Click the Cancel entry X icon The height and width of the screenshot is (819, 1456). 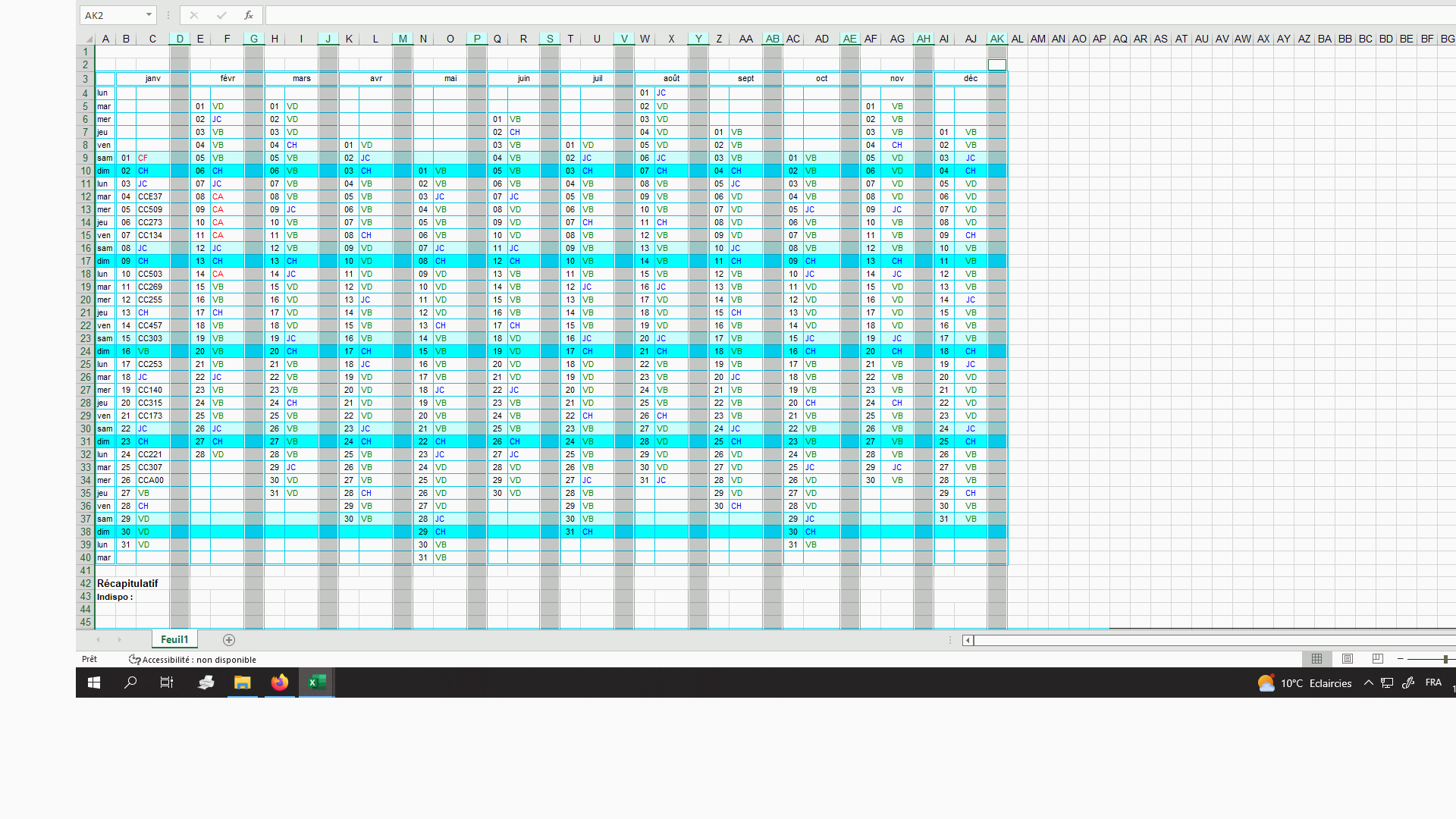coord(194,15)
